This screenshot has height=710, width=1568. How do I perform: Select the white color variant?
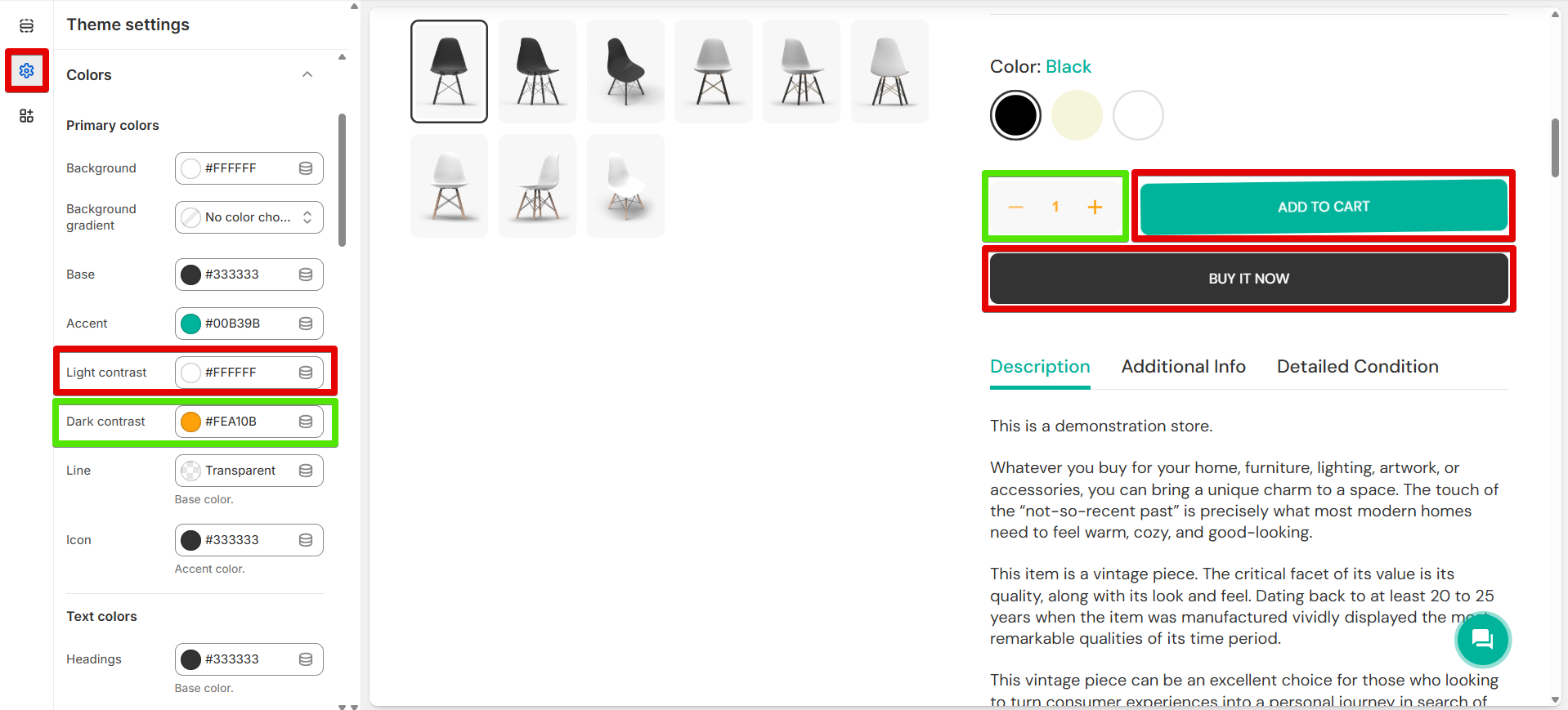click(1138, 115)
